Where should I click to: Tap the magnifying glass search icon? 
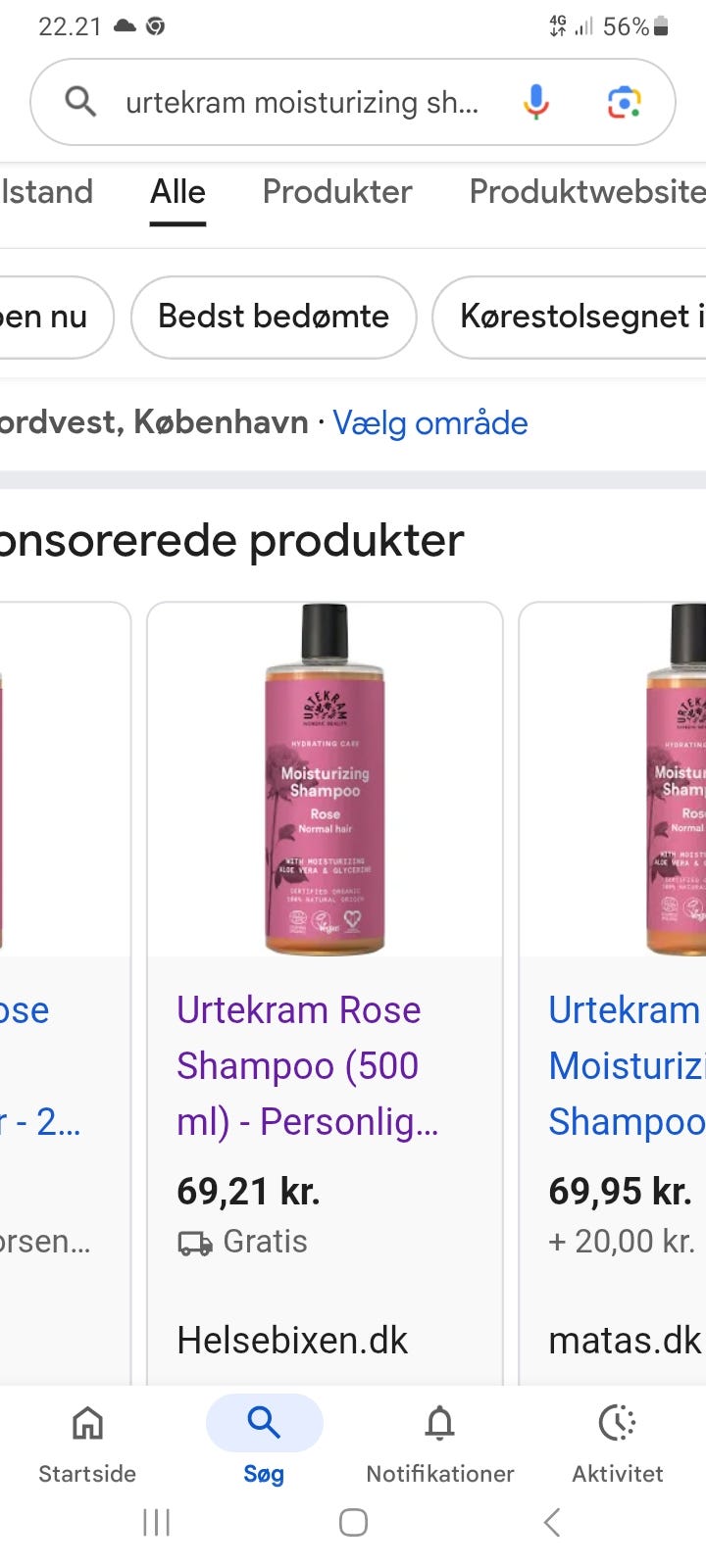click(x=80, y=101)
